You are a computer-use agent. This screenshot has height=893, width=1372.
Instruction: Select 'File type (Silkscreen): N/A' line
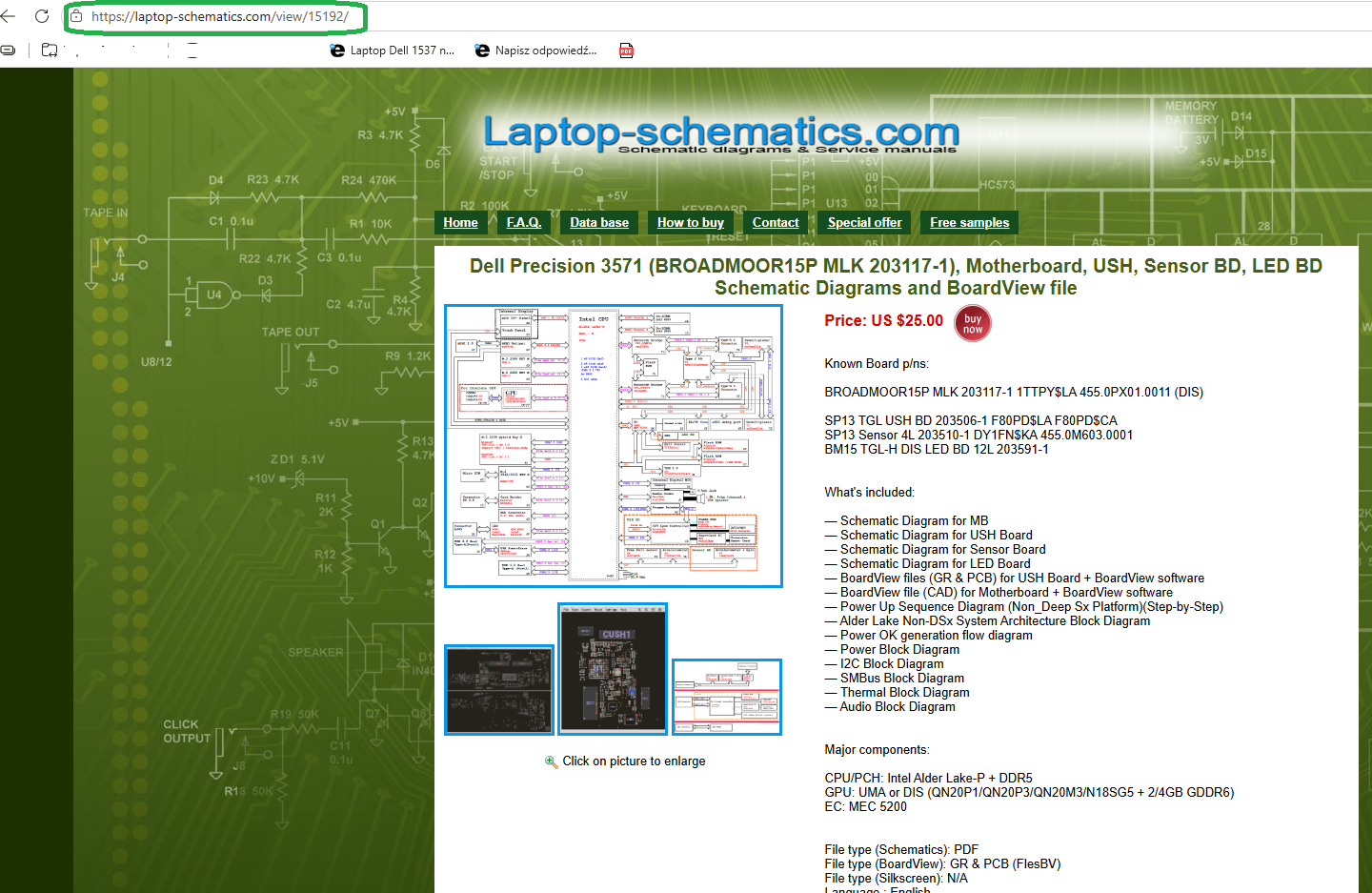click(896, 879)
